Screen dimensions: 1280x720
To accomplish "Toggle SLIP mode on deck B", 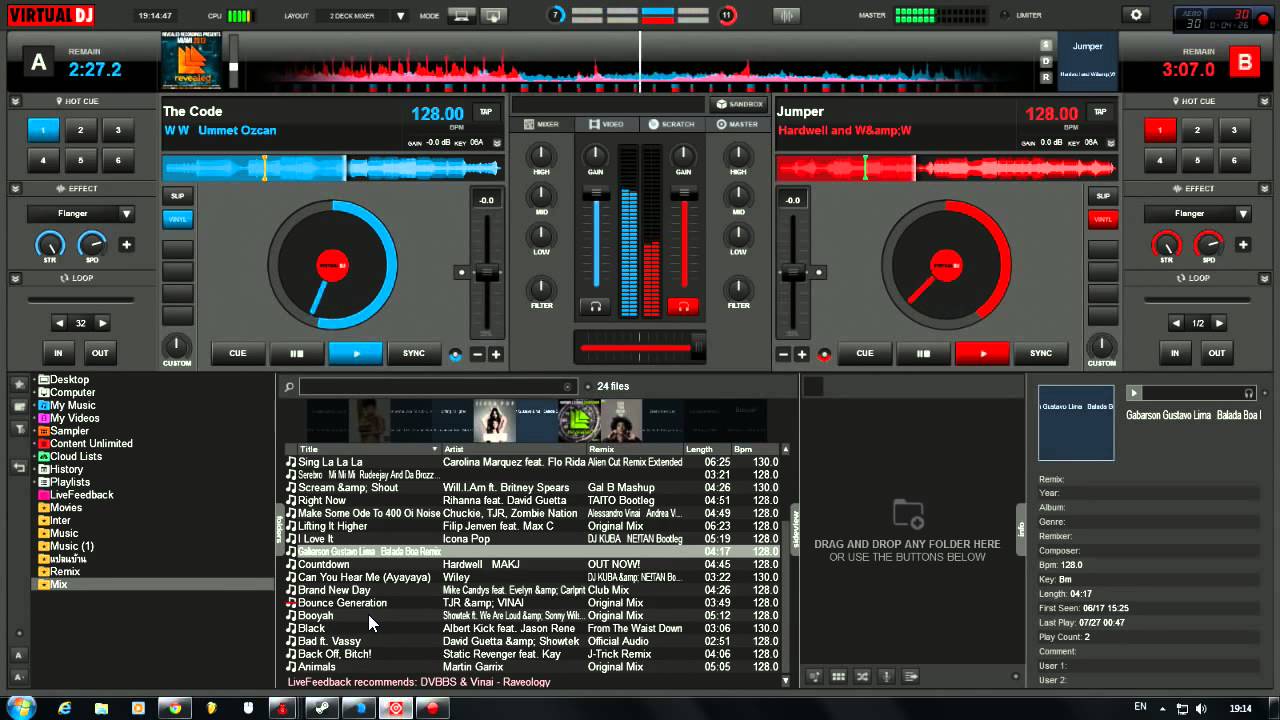I will (1102, 196).
